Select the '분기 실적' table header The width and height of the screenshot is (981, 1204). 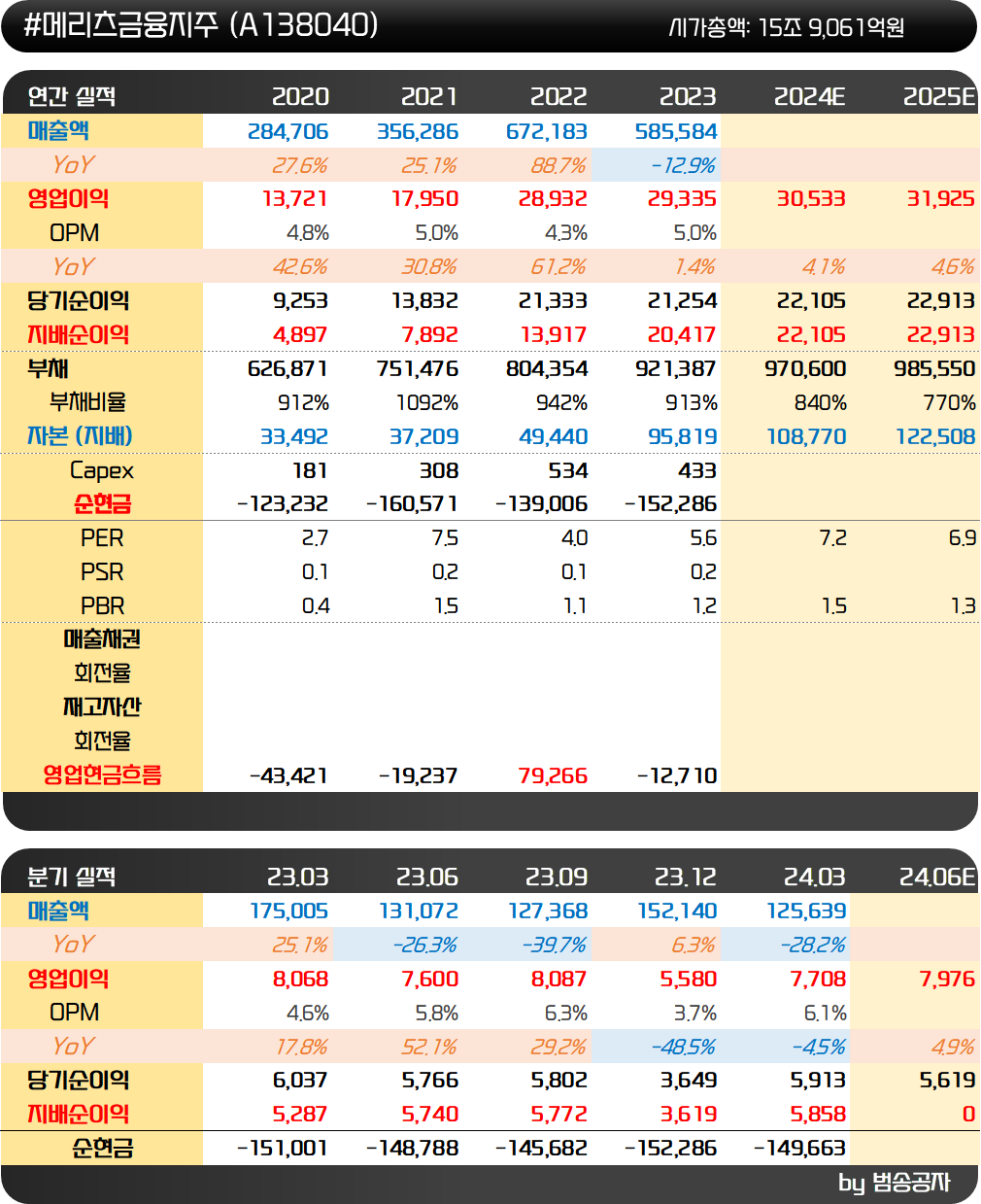pyautogui.click(x=72, y=877)
